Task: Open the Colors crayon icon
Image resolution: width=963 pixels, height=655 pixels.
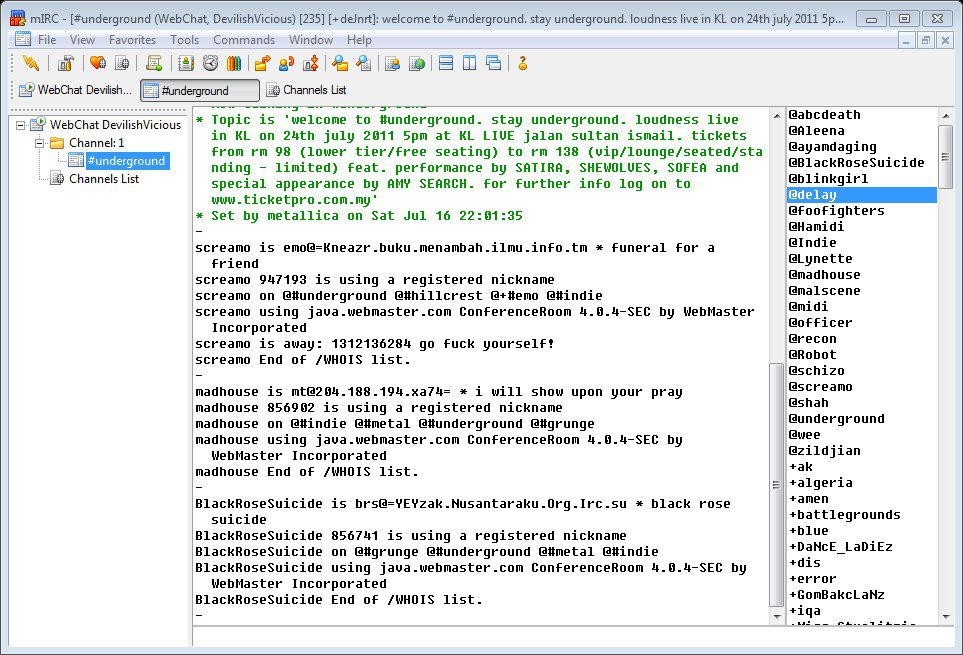Action: coord(233,63)
